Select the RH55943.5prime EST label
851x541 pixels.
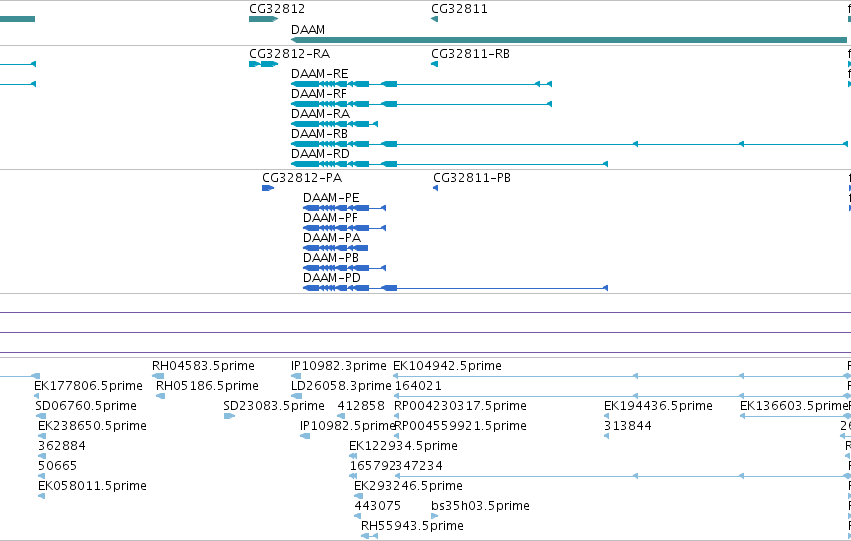[x=412, y=527]
